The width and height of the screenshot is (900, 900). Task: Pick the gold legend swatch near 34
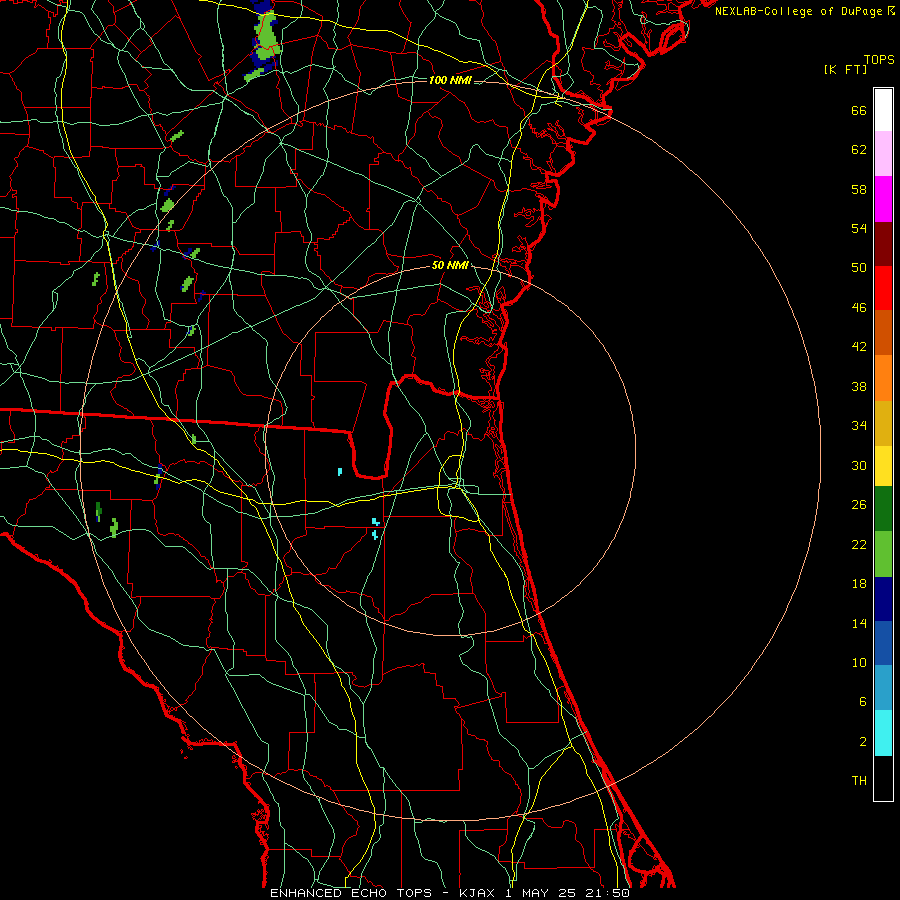point(883,423)
